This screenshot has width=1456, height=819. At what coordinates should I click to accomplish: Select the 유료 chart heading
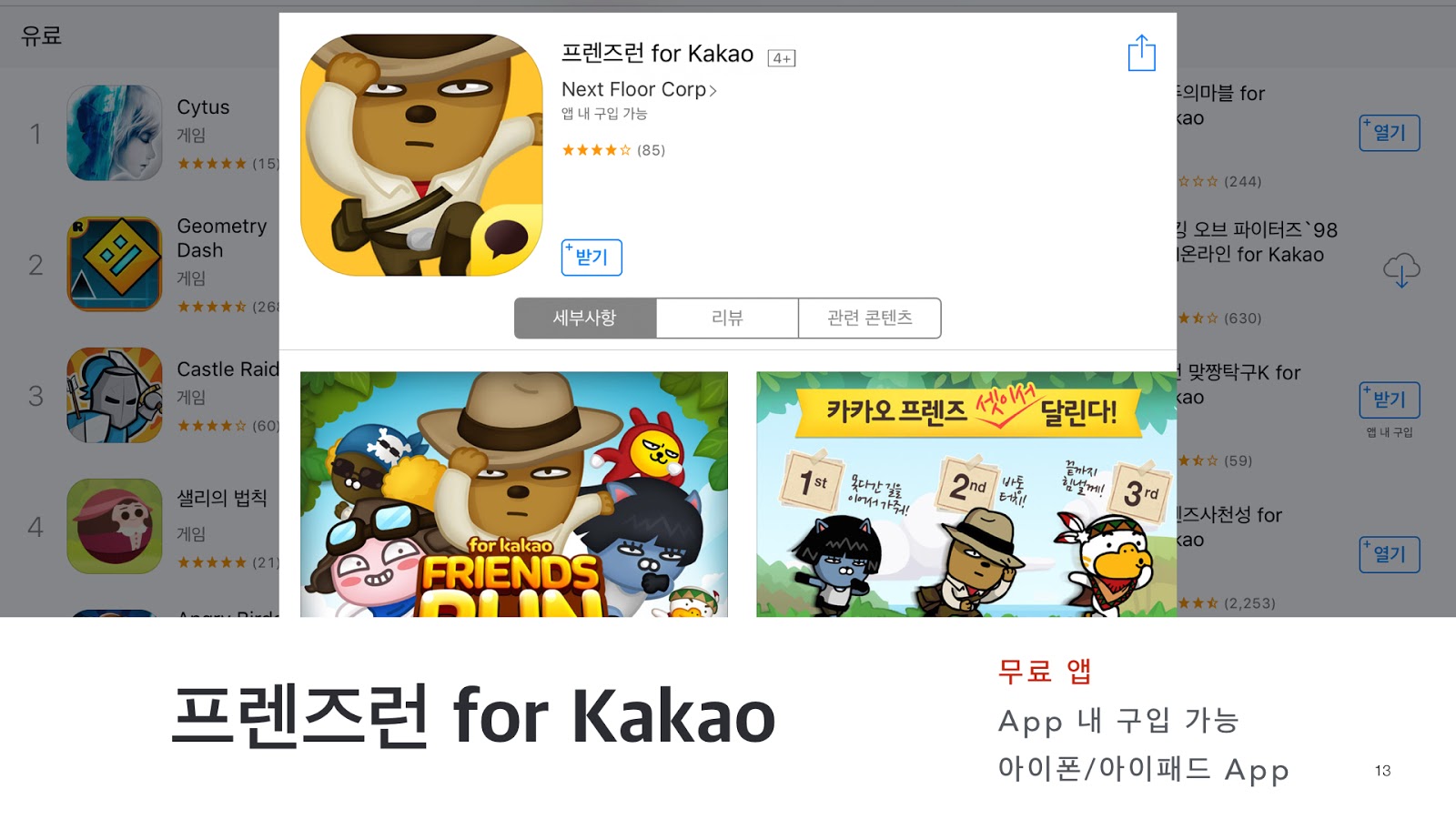coord(42,35)
